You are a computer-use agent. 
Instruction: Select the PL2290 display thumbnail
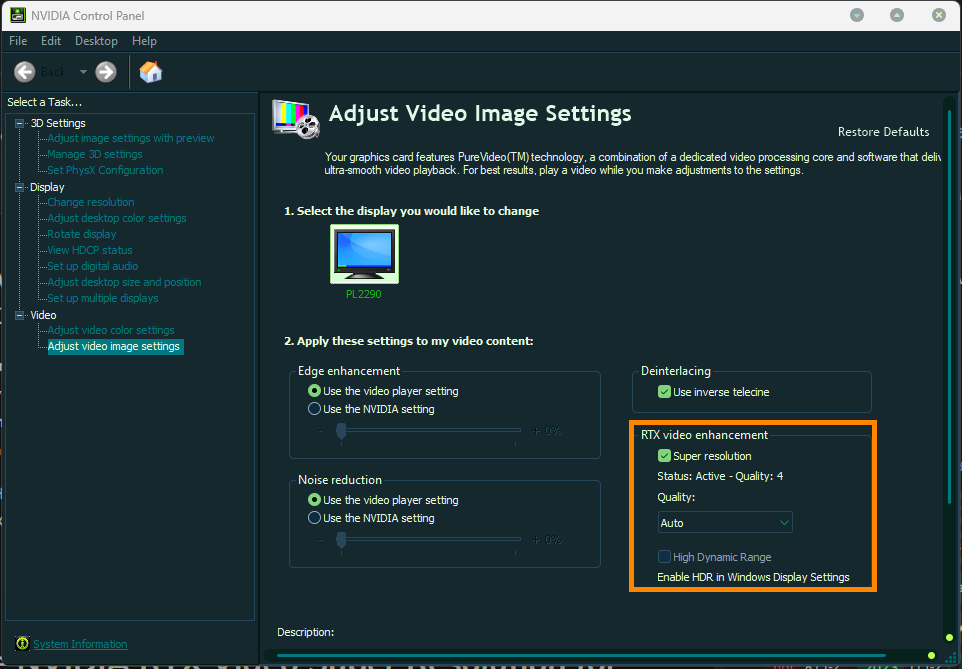click(x=364, y=253)
